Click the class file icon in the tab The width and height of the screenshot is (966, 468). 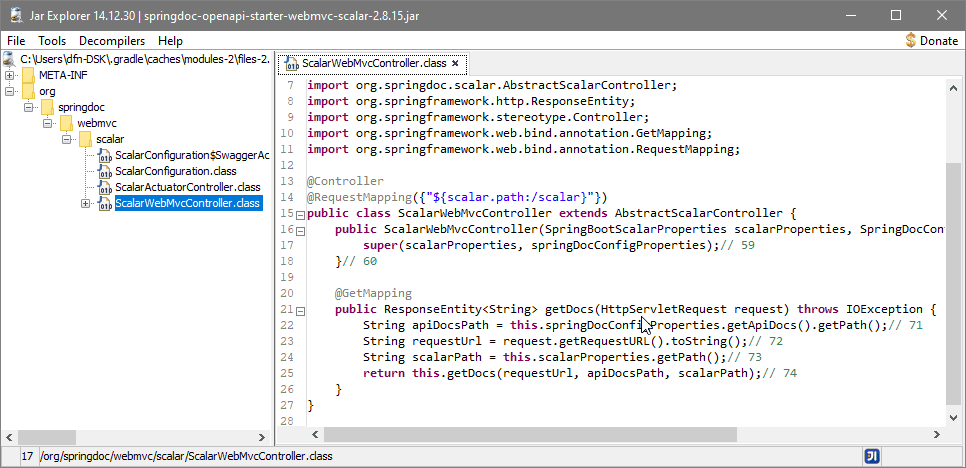pyautogui.click(x=292, y=63)
